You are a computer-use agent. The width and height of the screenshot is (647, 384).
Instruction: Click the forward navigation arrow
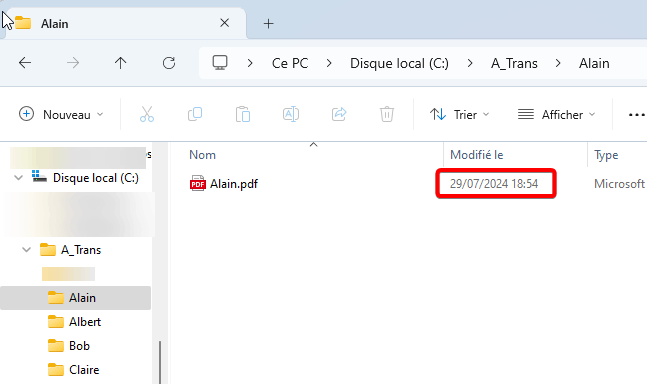73,63
